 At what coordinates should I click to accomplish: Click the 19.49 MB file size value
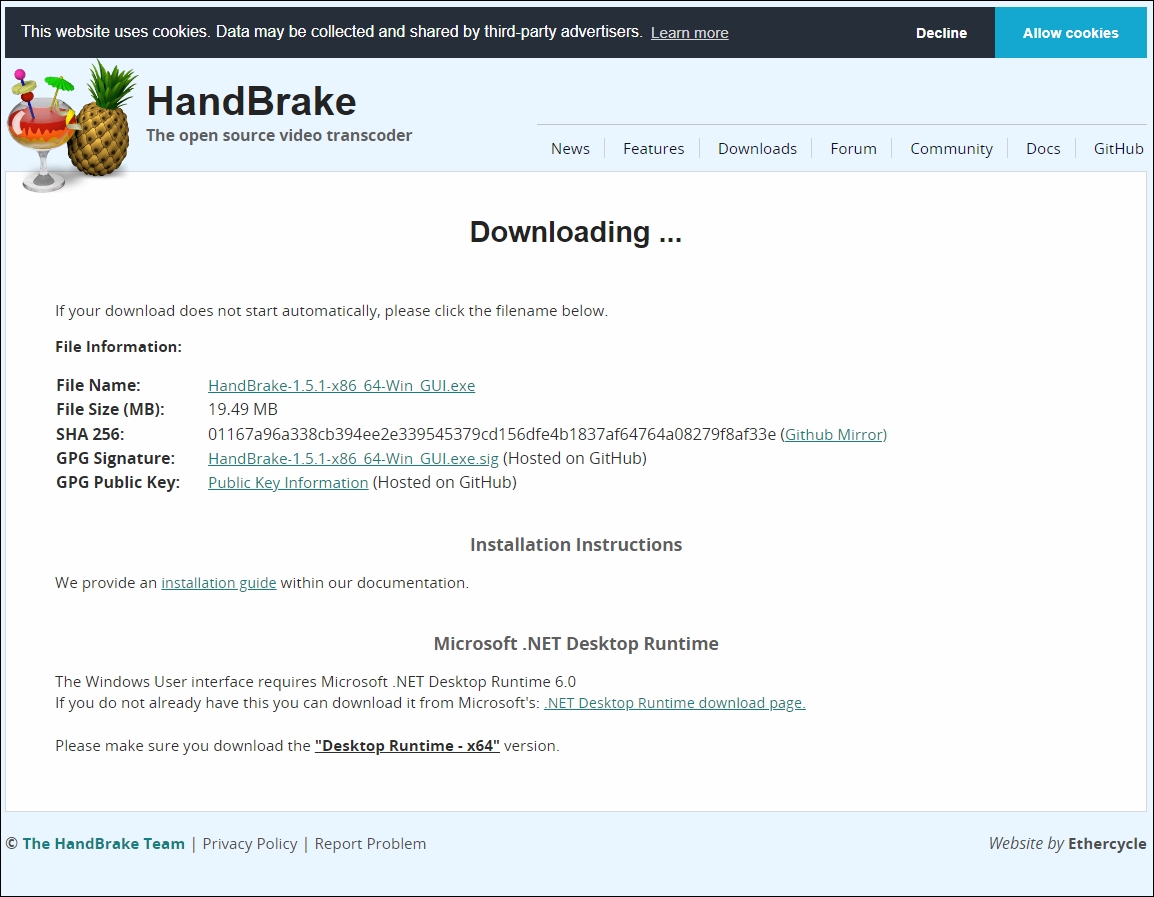tap(243, 409)
